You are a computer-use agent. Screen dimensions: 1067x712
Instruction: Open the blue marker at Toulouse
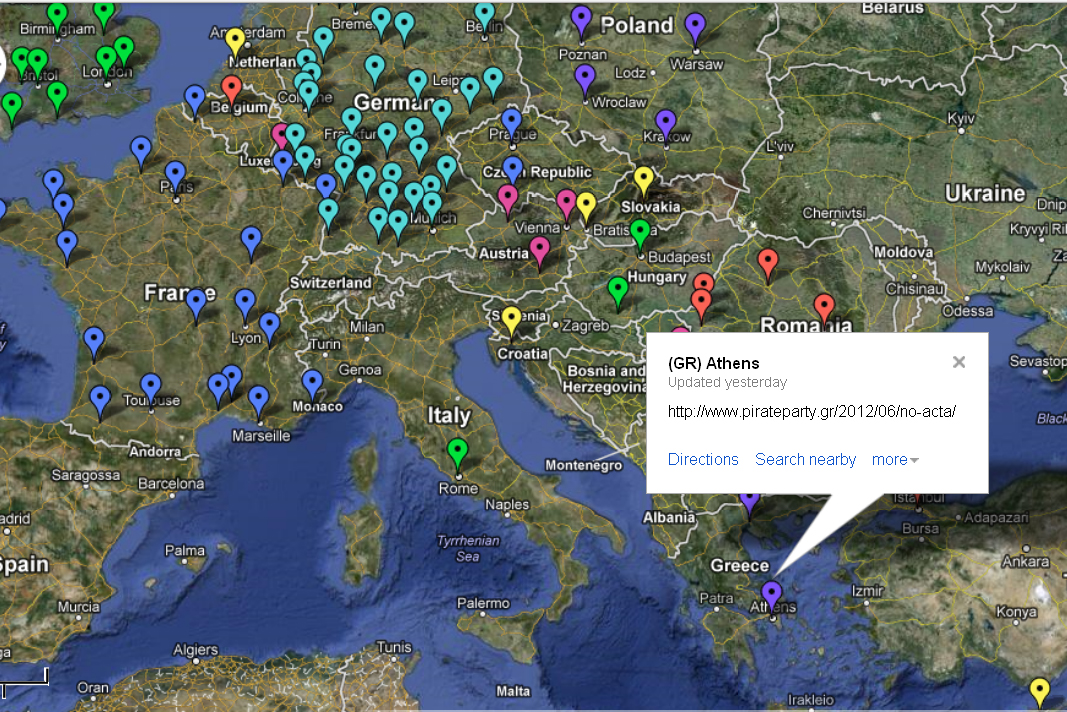coord(151,385)
